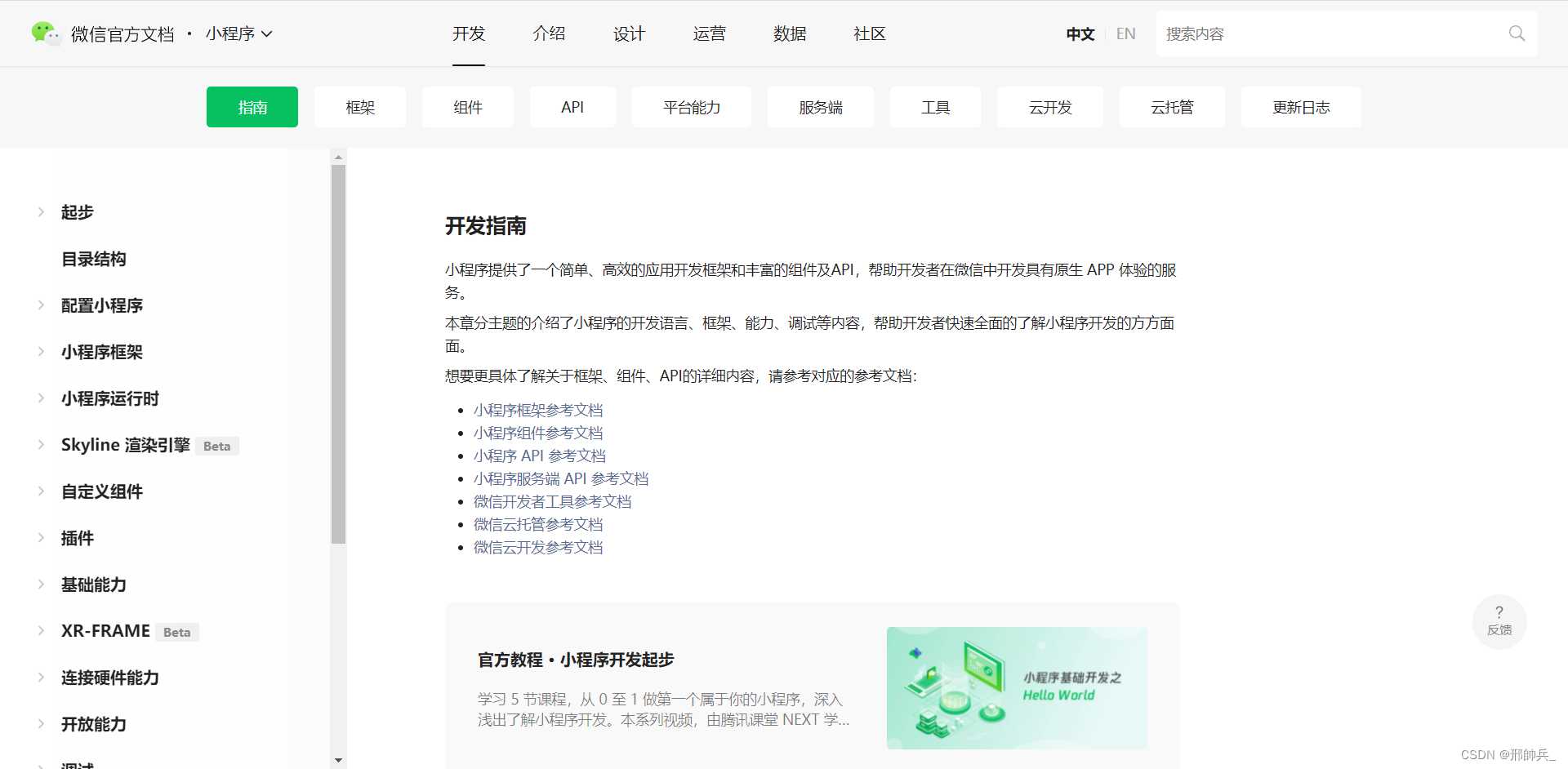Screen dimensions: 1568x769
Task: Expand the 小程序框架 sidebar chevron
Action: coord(41,352)
